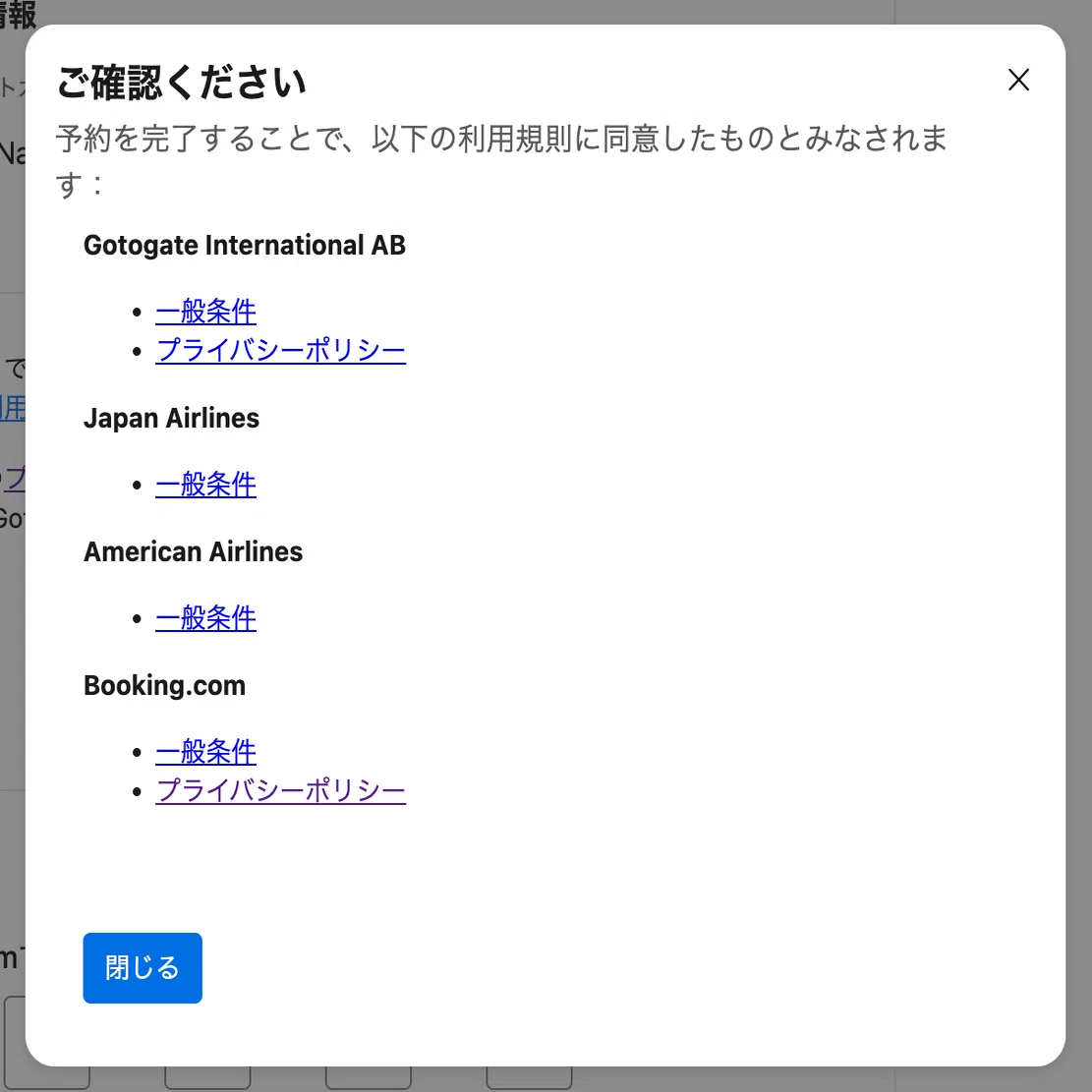Click the Japan Airlines heading text

pos(171,418)
